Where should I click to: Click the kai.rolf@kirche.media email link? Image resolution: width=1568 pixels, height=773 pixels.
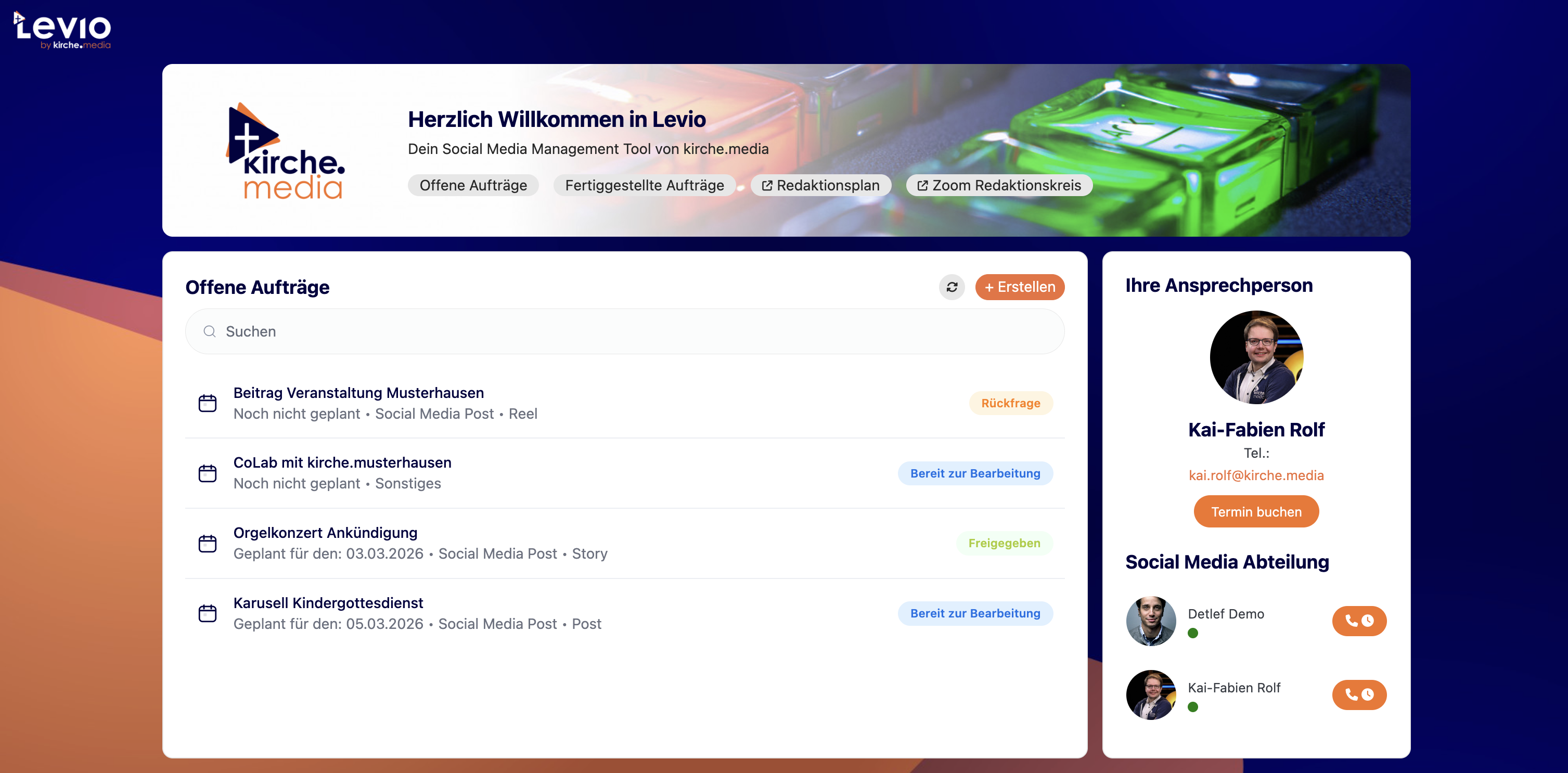click(x=1256, y=475)
